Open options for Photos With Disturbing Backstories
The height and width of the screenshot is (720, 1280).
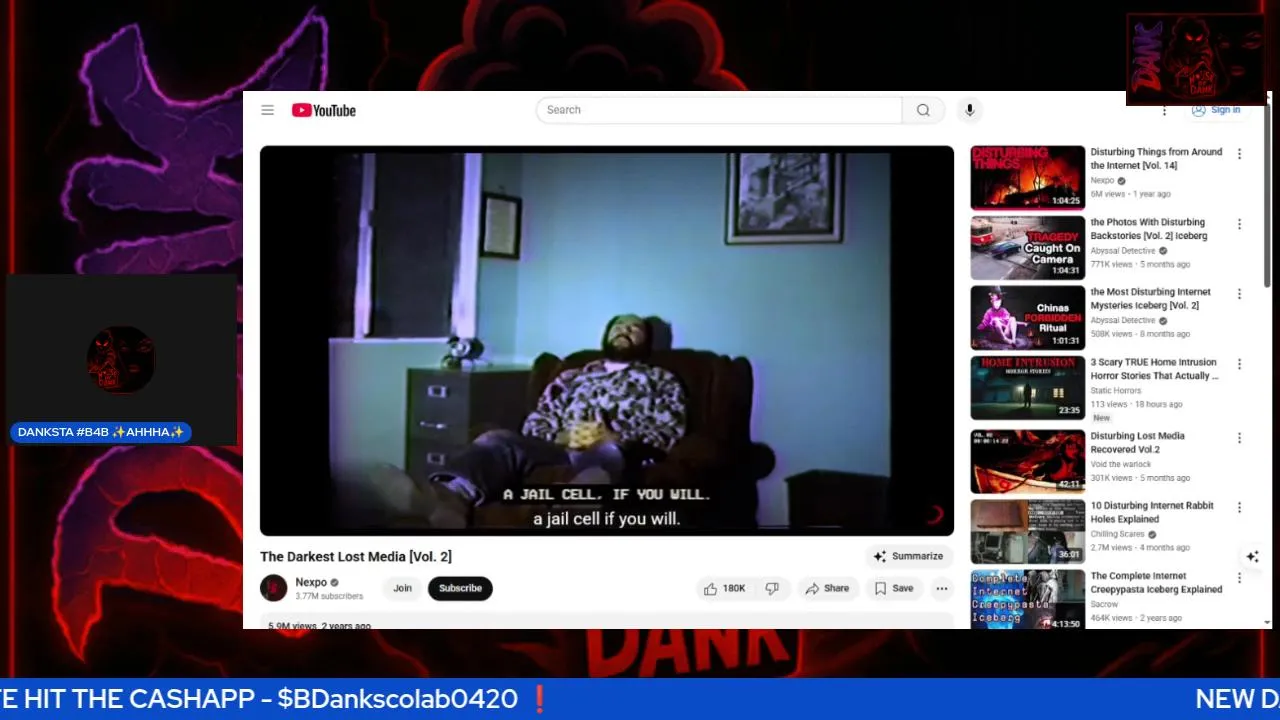pos(1239,224)
